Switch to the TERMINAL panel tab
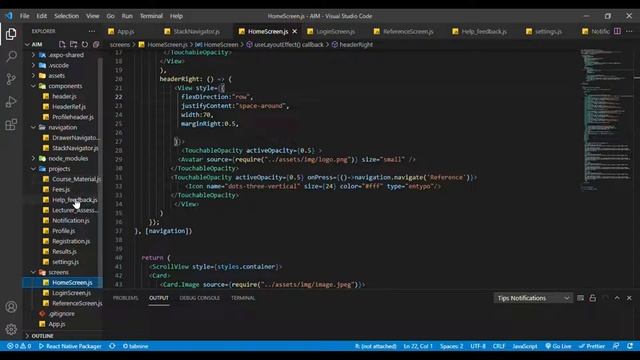640x360 pixels. point(243,298)
